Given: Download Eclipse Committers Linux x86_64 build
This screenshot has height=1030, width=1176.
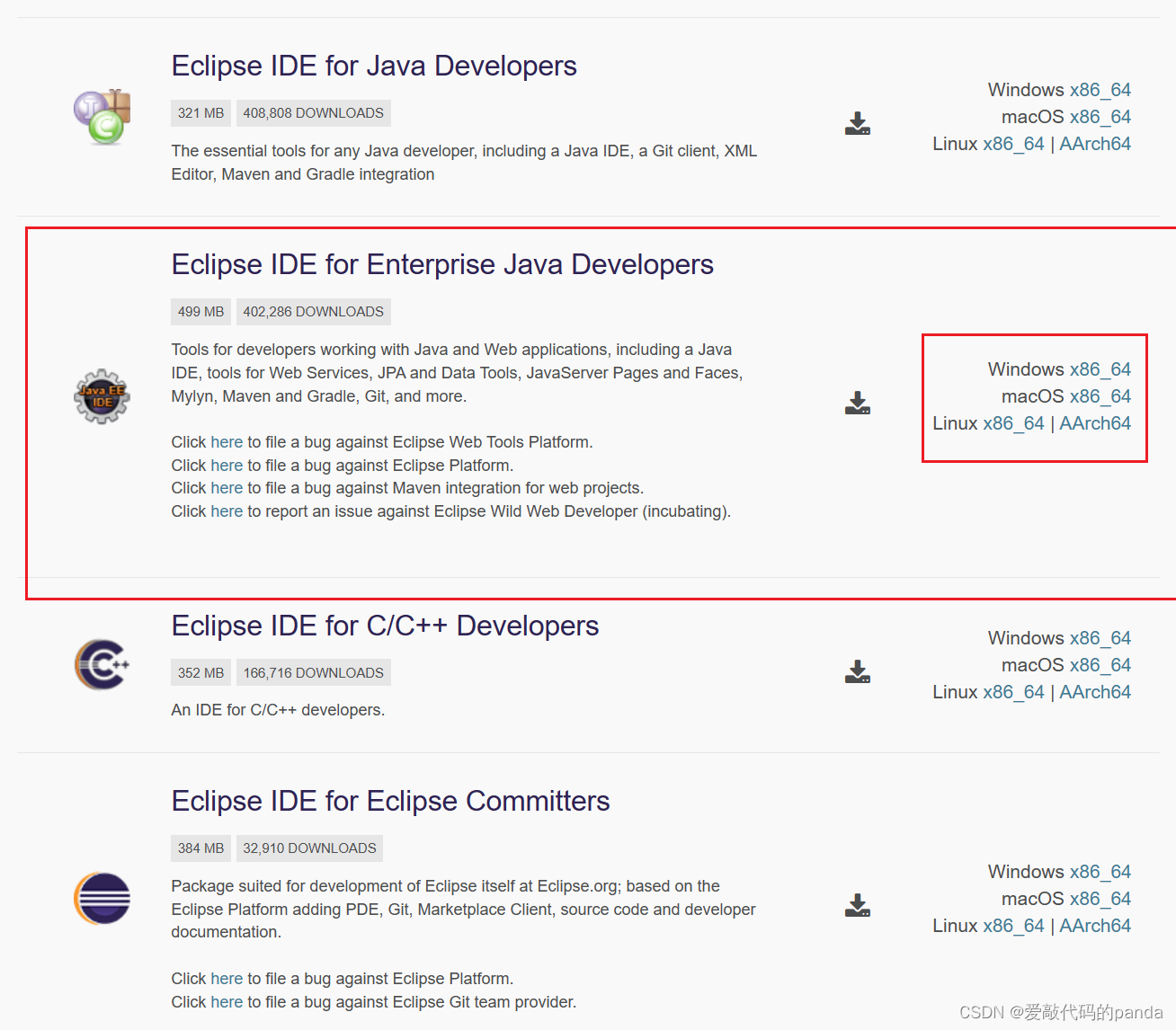Looking at the screenshot, I should 1014,926.
